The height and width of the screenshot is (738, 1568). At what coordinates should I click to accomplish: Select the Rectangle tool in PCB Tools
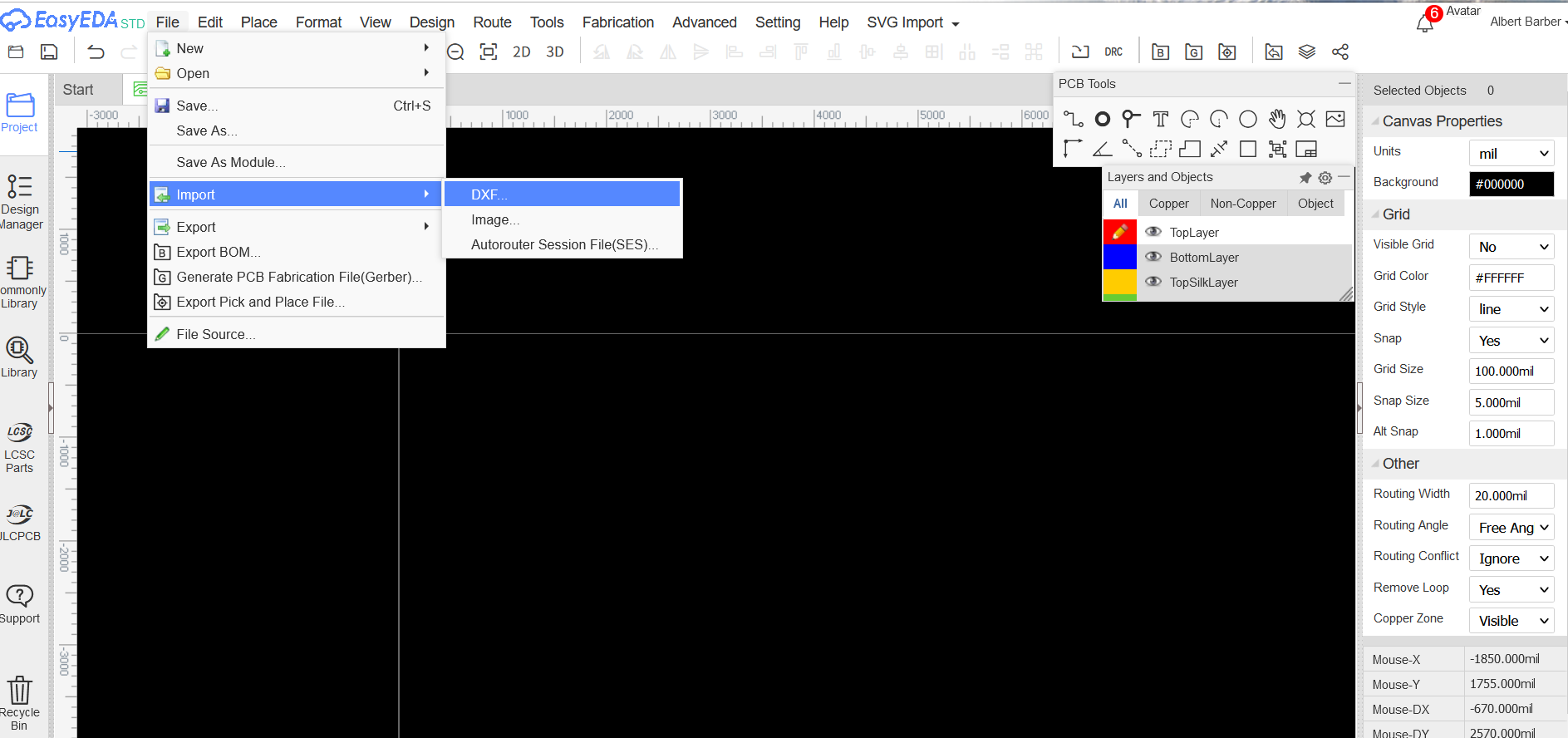tap(1248, 149)
